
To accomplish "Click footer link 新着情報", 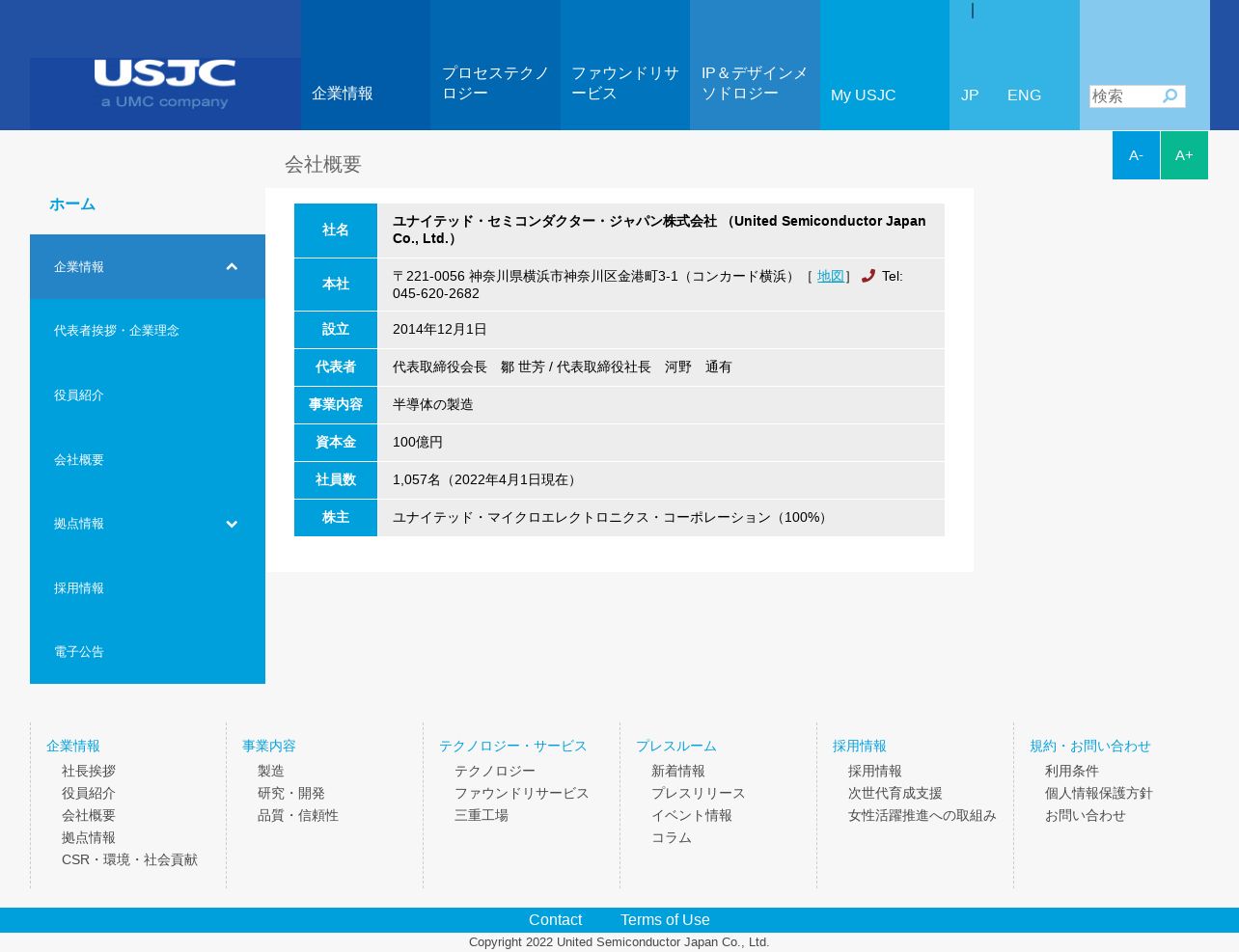I will coord(678,771).
